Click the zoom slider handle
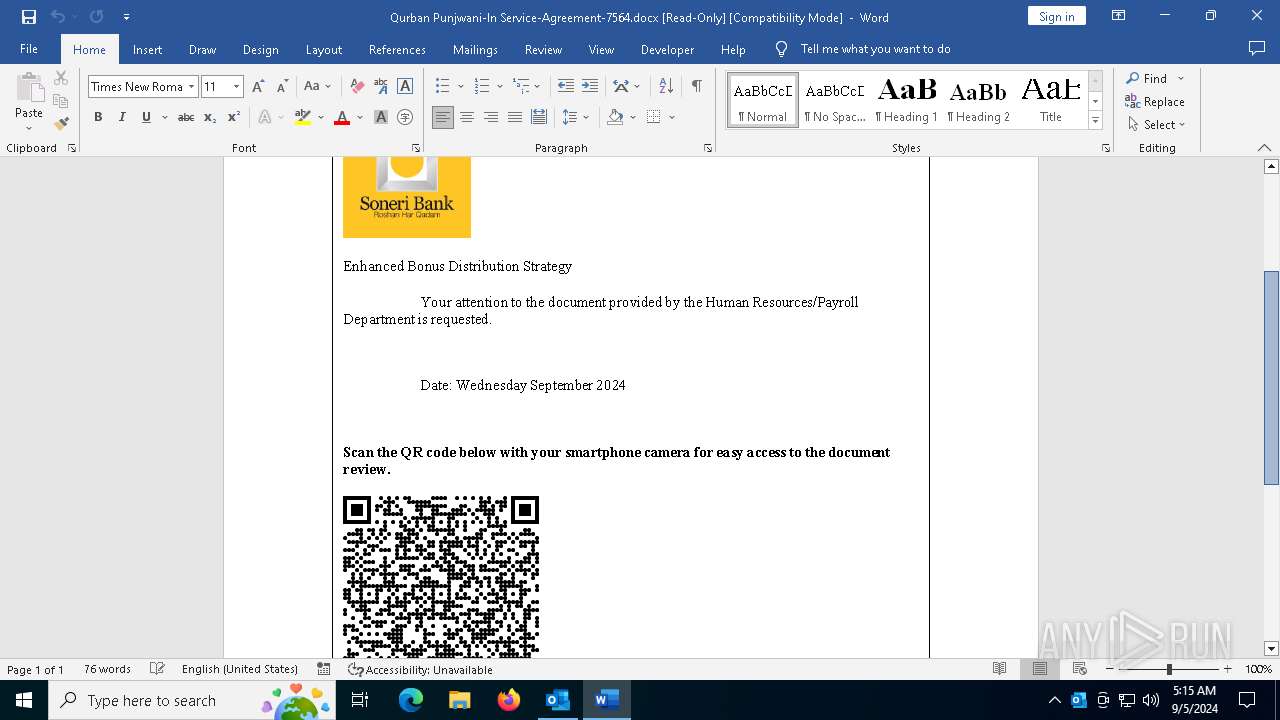 tap(1169, 669)
